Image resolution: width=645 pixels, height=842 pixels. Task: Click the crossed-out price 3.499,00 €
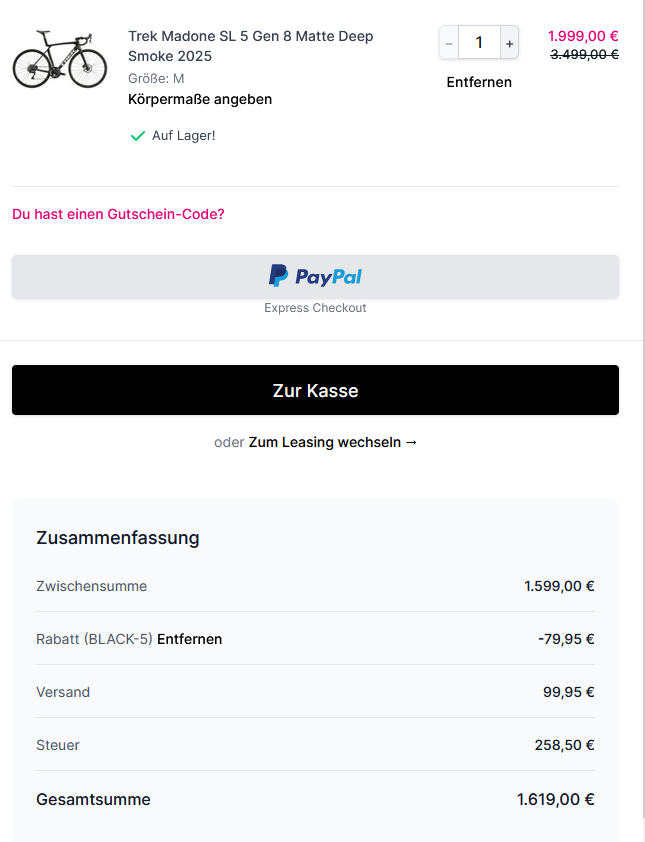pos(584,55)
